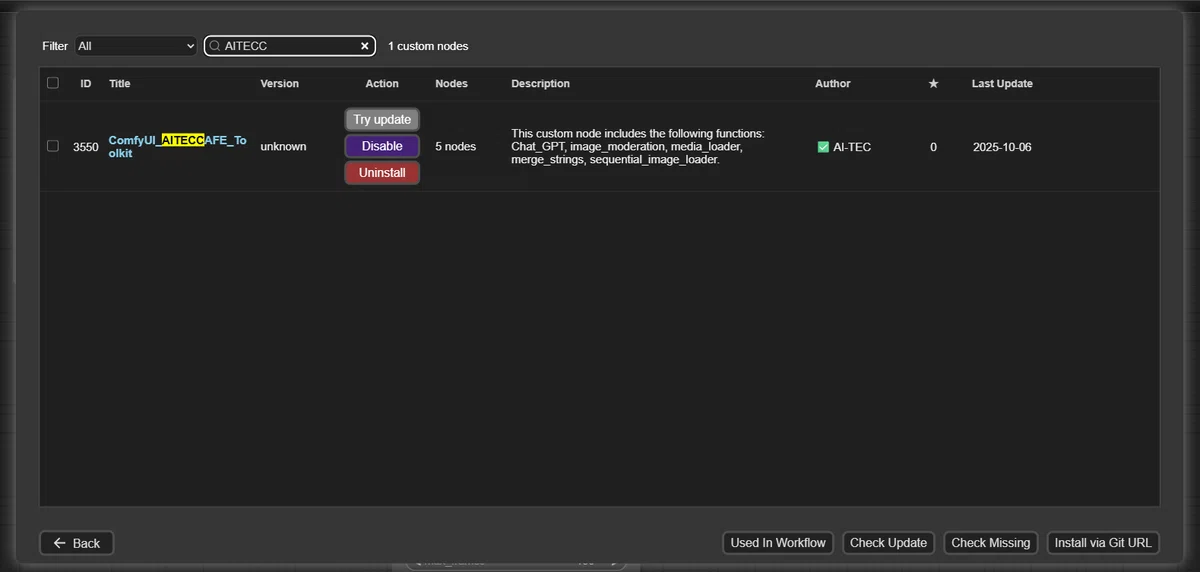Click the AI-TEC author name
This screenshot has height=572, width=1200.
[852, 147]
